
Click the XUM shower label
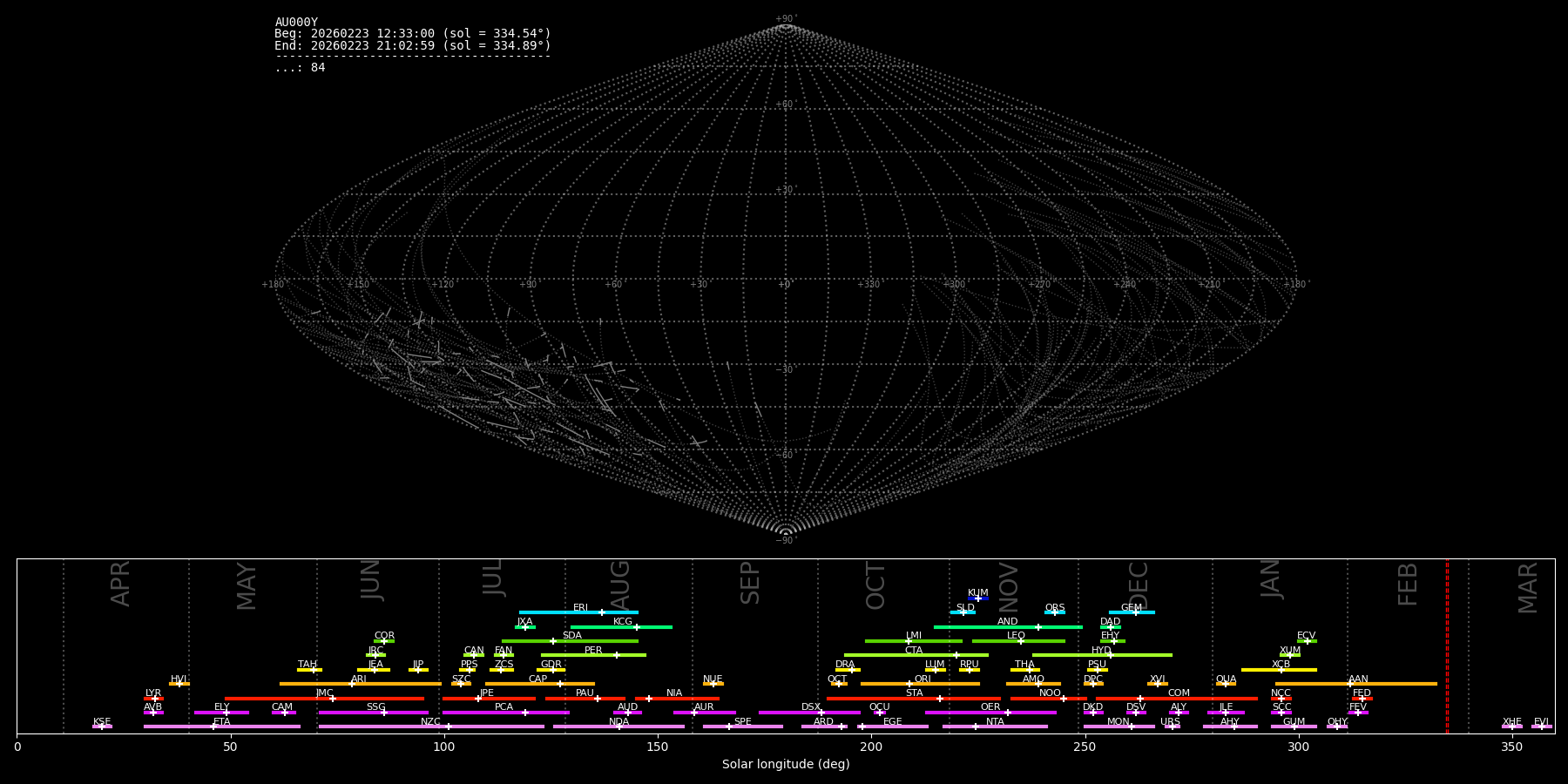(x=1290, y=651)
